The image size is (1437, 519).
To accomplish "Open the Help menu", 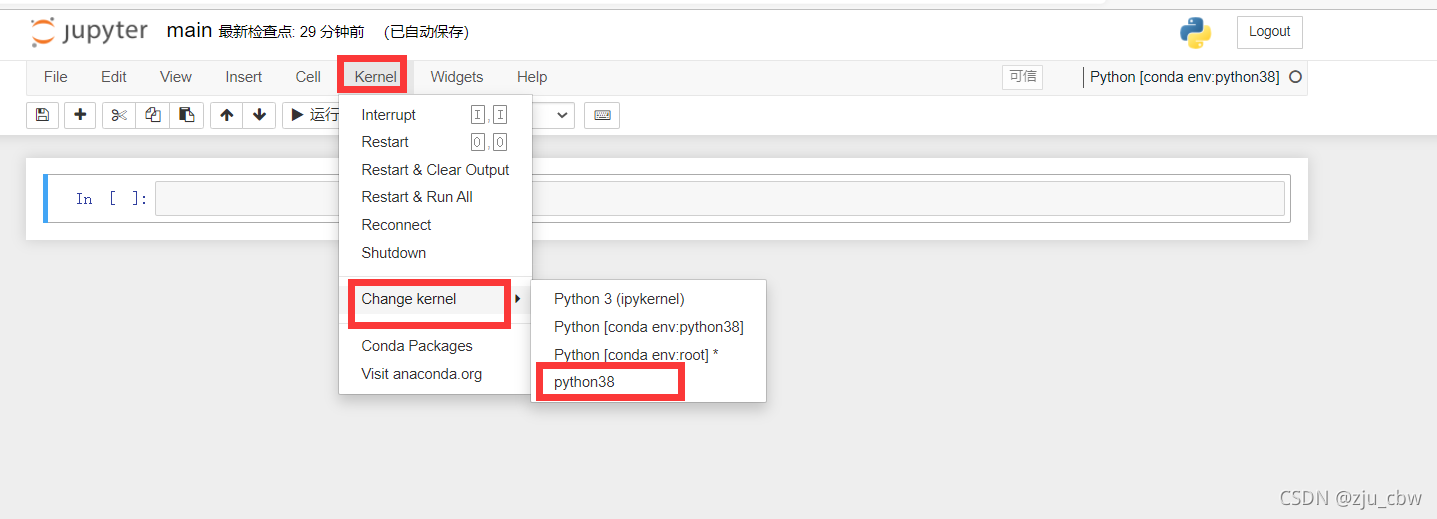I will 532,77.
